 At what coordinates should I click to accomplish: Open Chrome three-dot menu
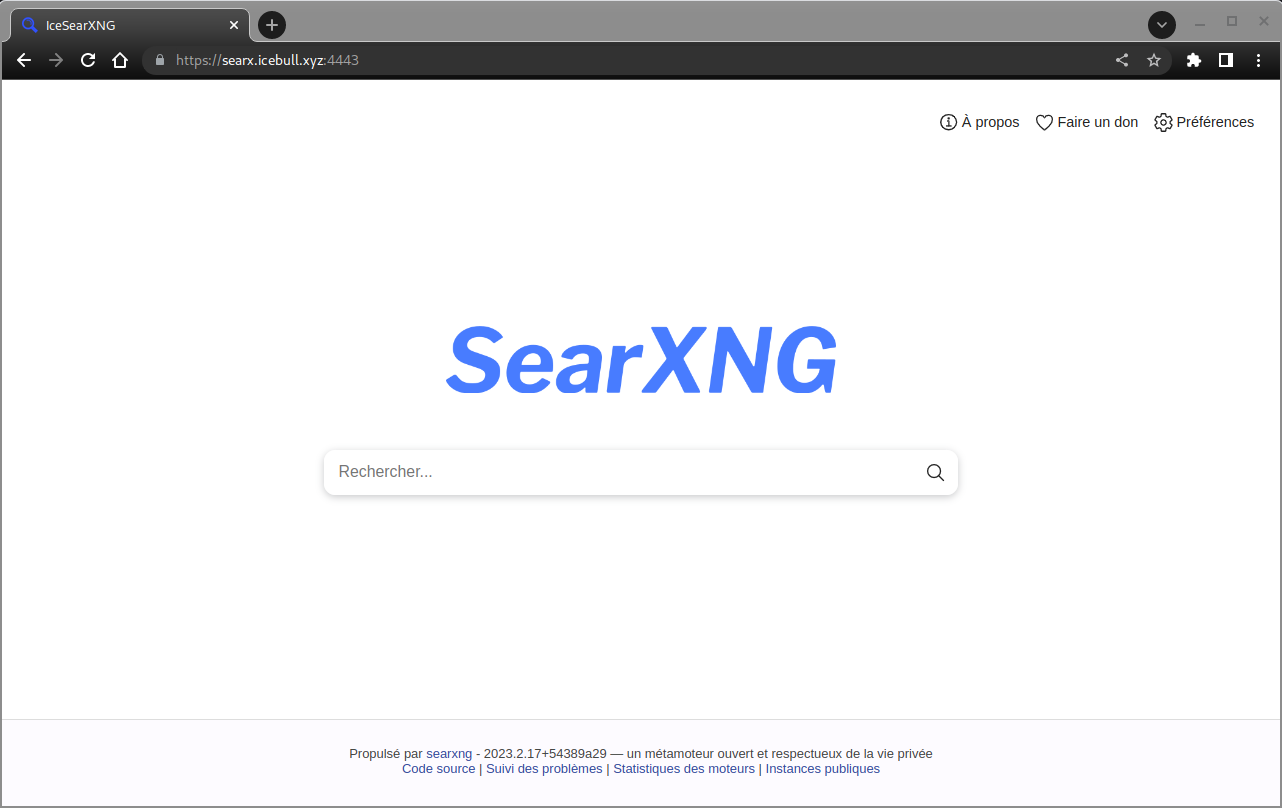1258,60
